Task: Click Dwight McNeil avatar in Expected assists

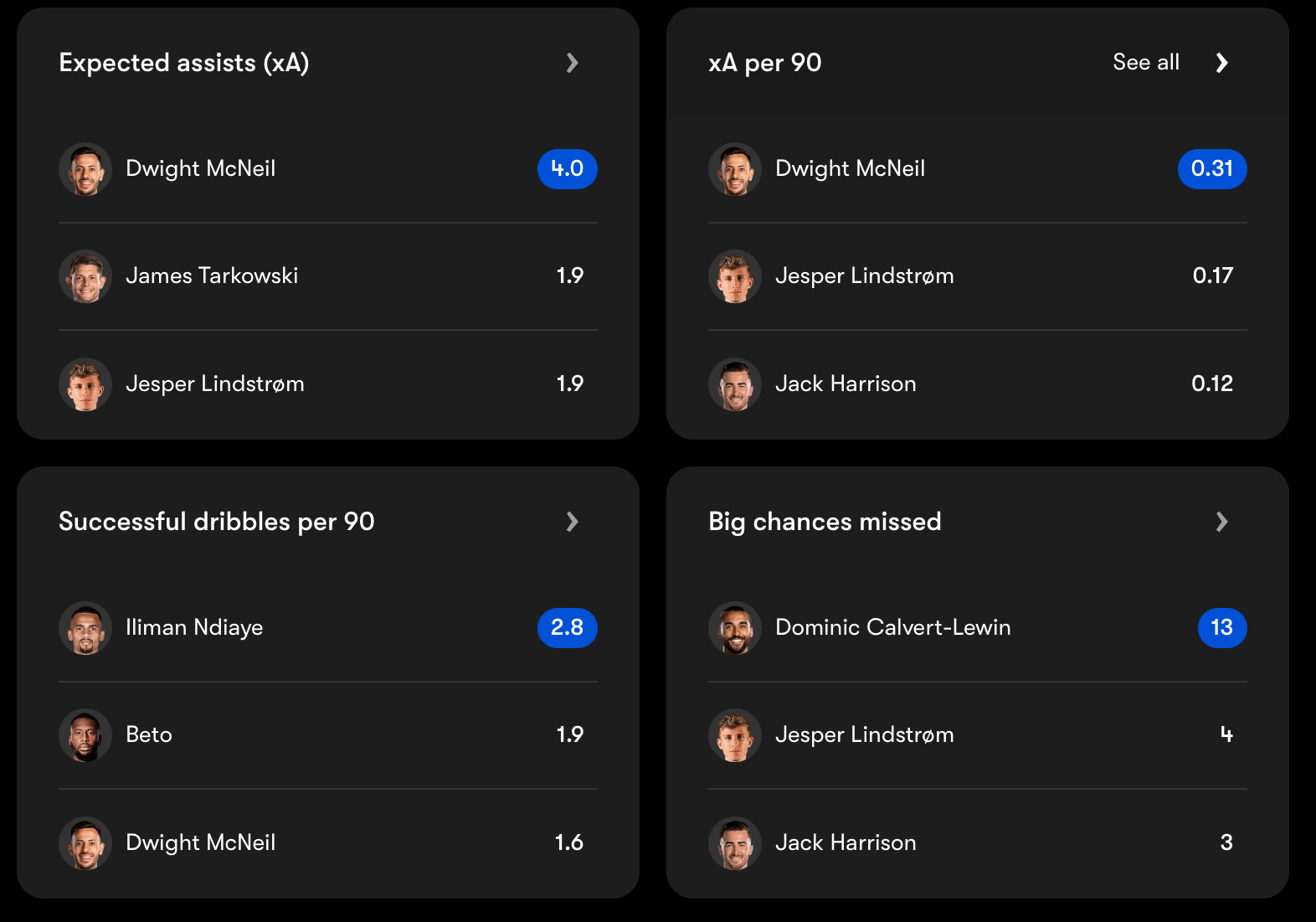Action: coord(85,169)
